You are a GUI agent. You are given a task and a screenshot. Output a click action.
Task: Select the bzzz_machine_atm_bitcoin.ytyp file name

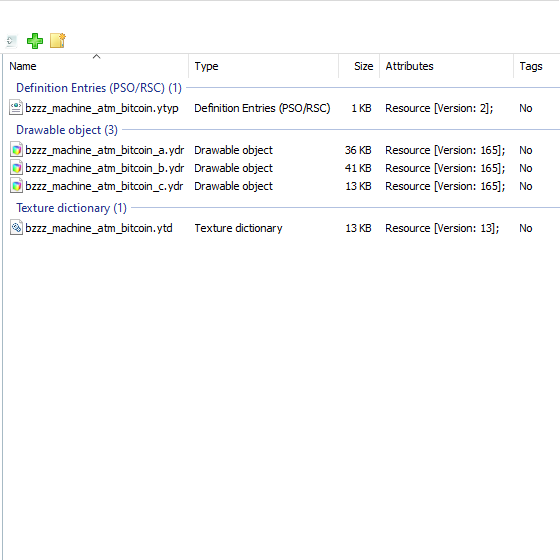[102, 108]
